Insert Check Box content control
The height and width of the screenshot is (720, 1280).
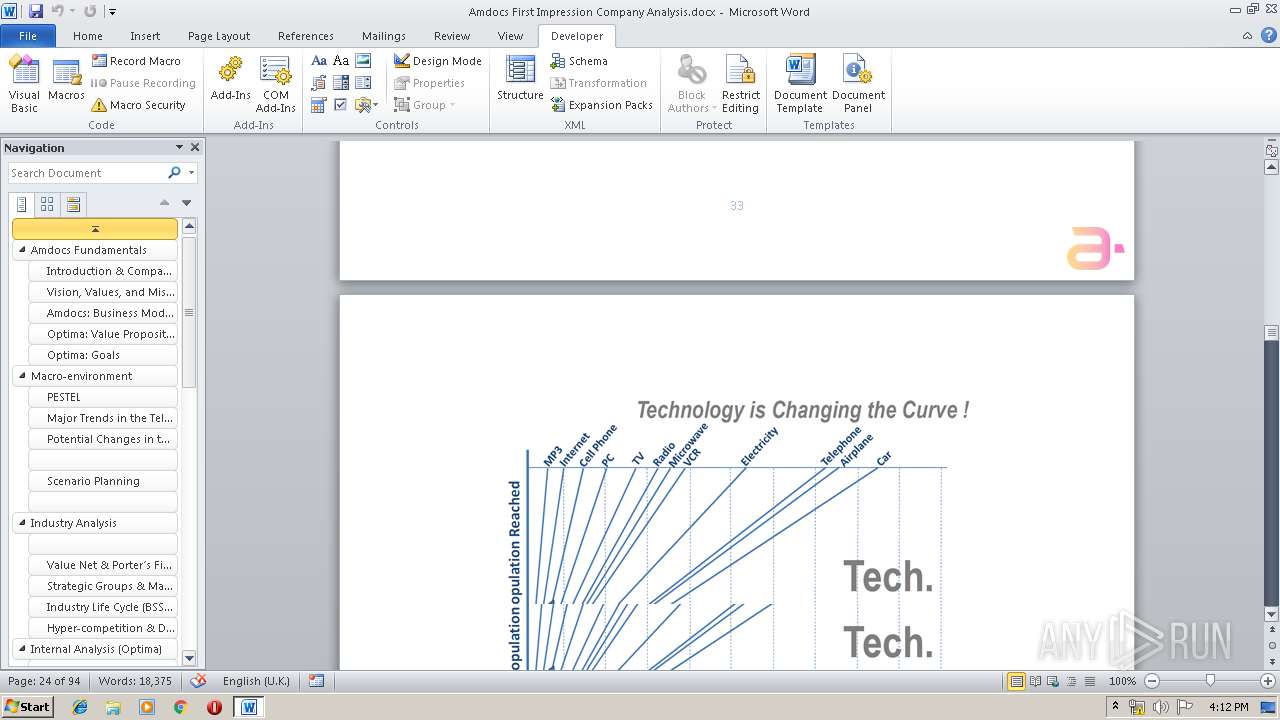point(341,105)
